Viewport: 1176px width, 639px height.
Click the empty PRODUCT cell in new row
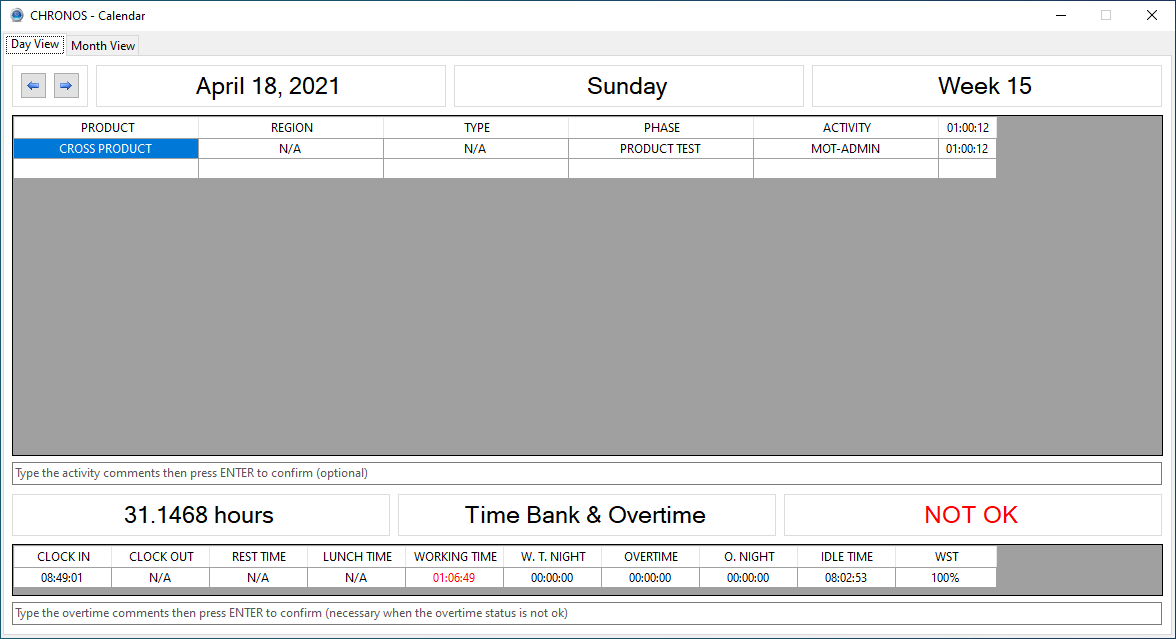[x=106, y=169]
